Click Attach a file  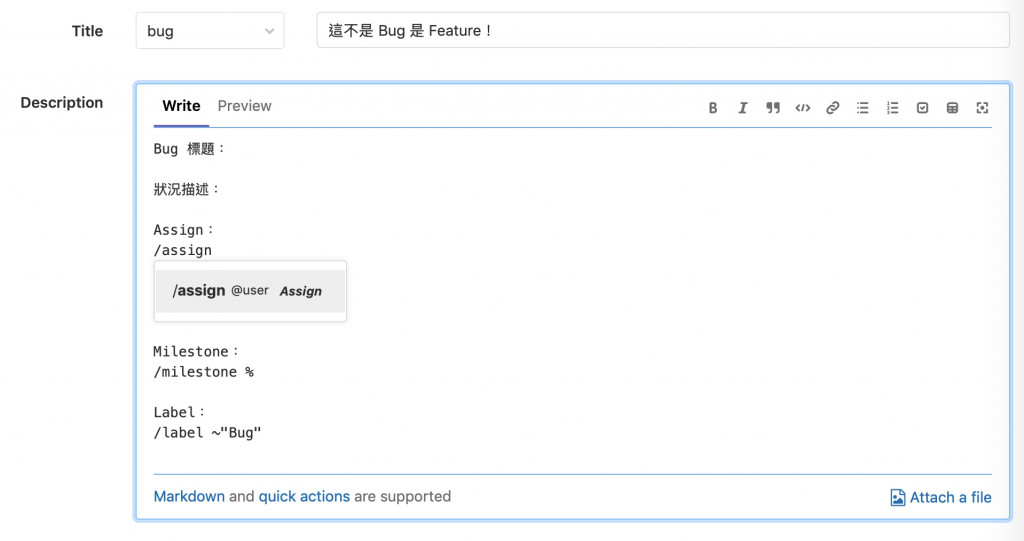[x=950, y=497]
